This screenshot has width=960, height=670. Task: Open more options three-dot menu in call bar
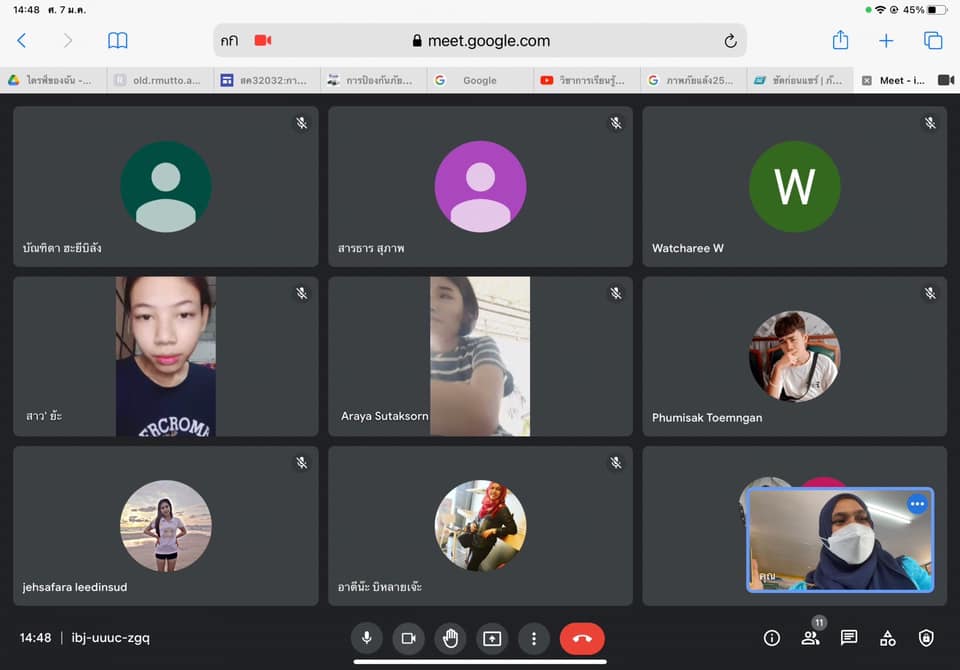(x=534, y=638)
